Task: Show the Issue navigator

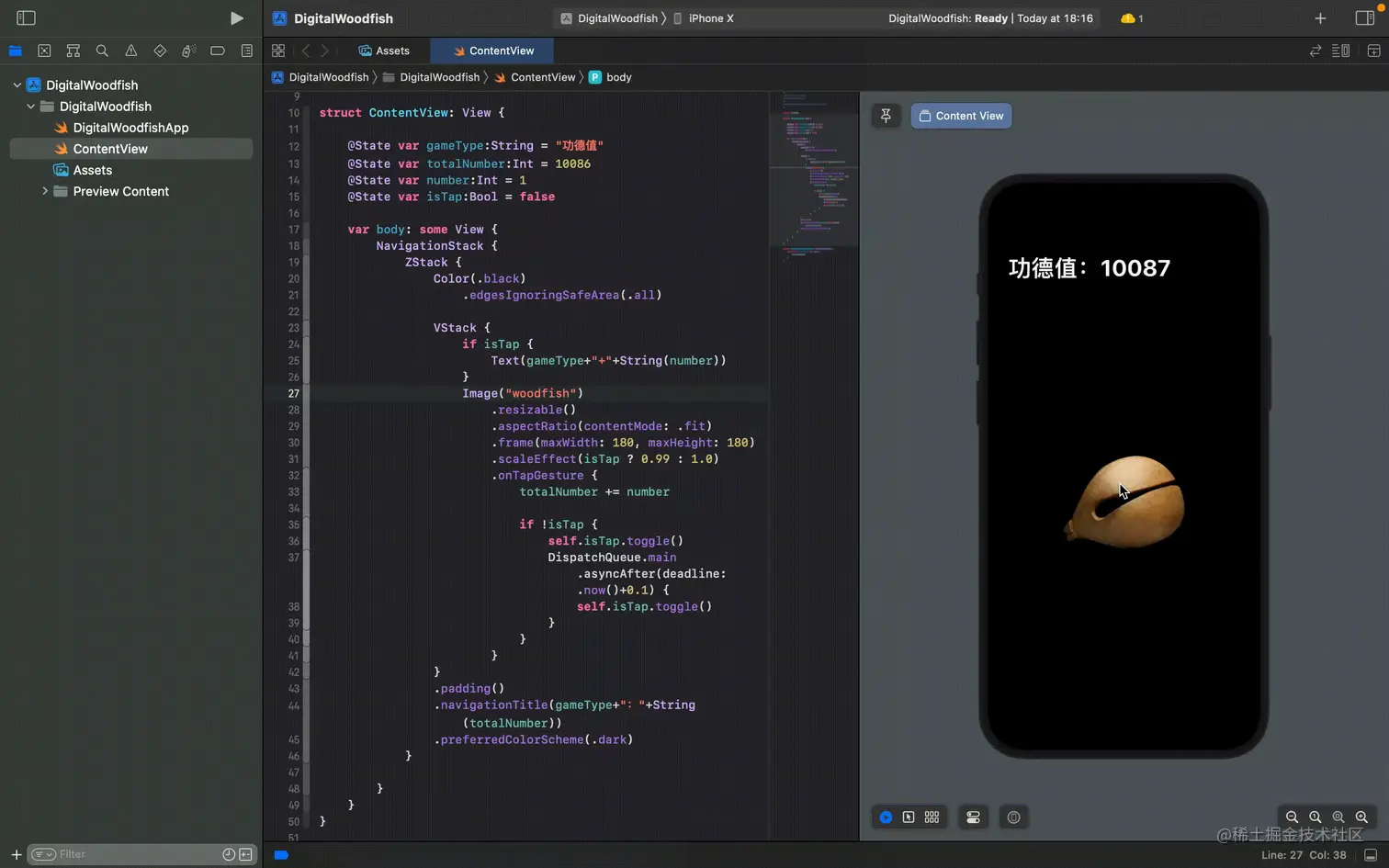Action: pyautogui.click(x=131, y=51)
